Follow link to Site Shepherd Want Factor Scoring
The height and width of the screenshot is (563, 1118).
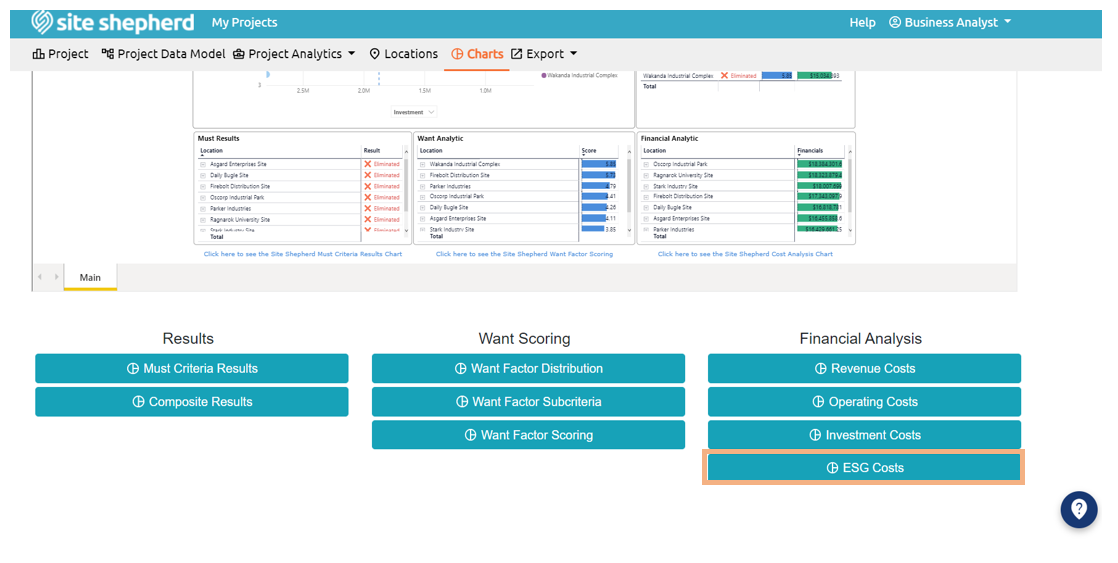(524, 254)
